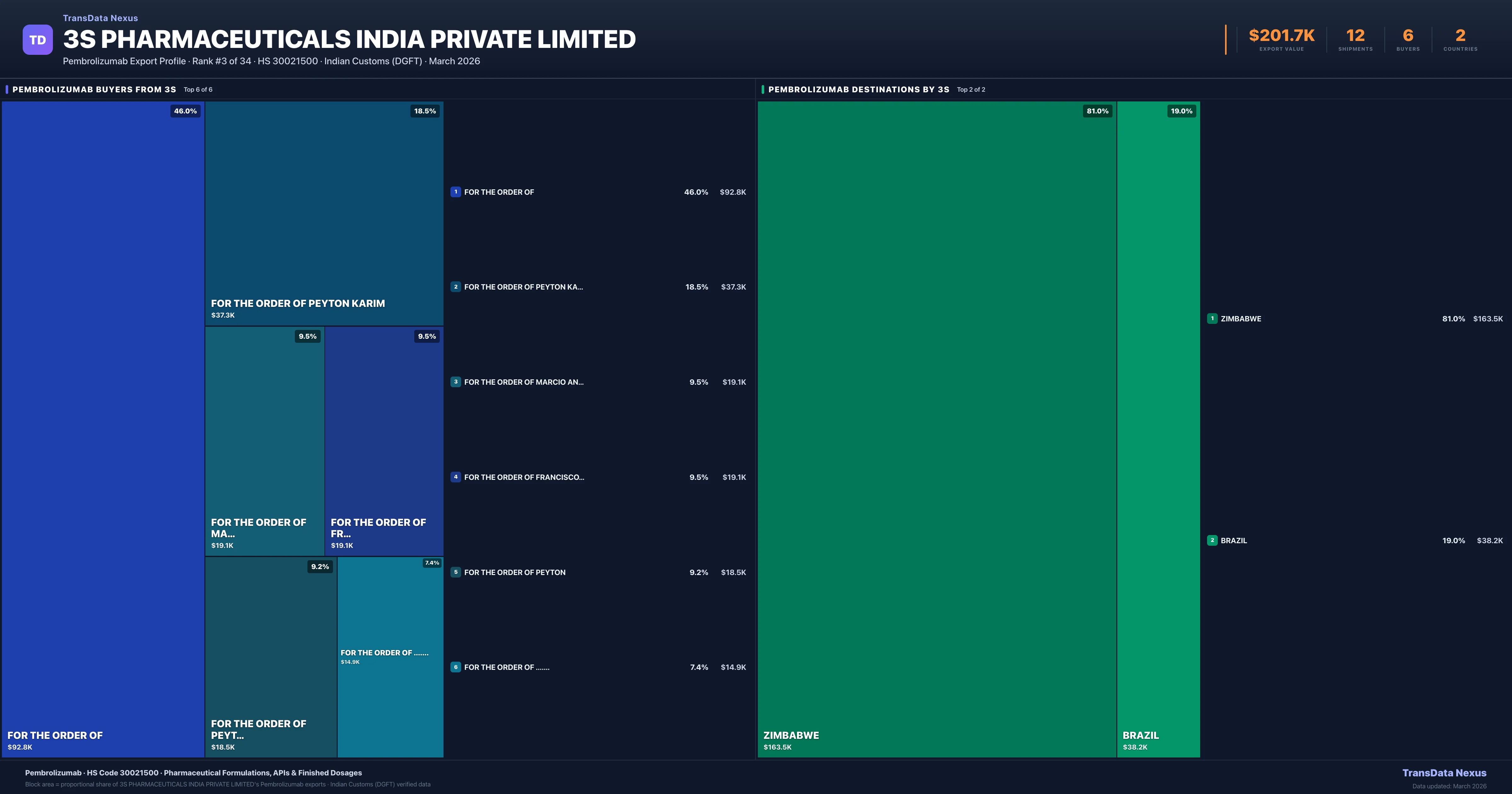1512x794 pixels.
Task: Click rank 4 badge beside Francisco... entry
Action: 455,477
